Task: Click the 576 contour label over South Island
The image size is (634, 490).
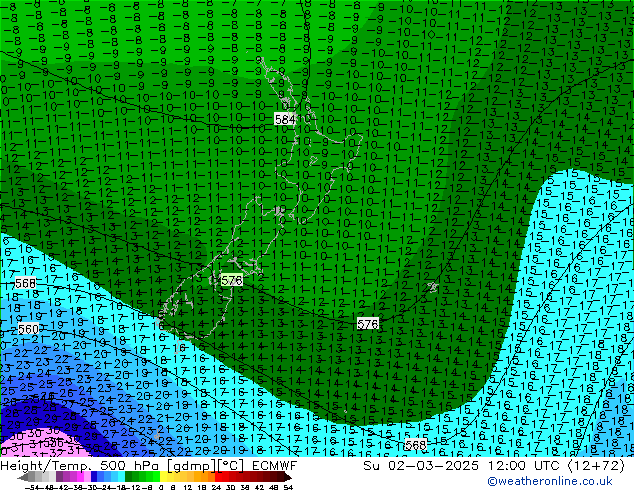Action: [x=232, y=280]
